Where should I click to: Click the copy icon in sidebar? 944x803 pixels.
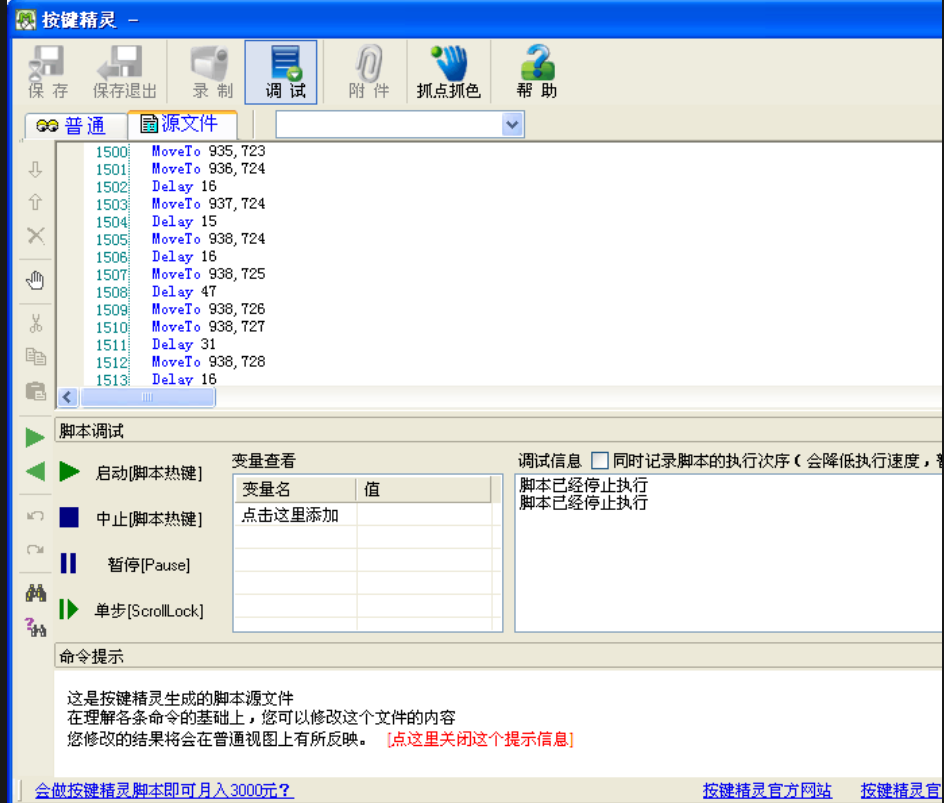36,356
